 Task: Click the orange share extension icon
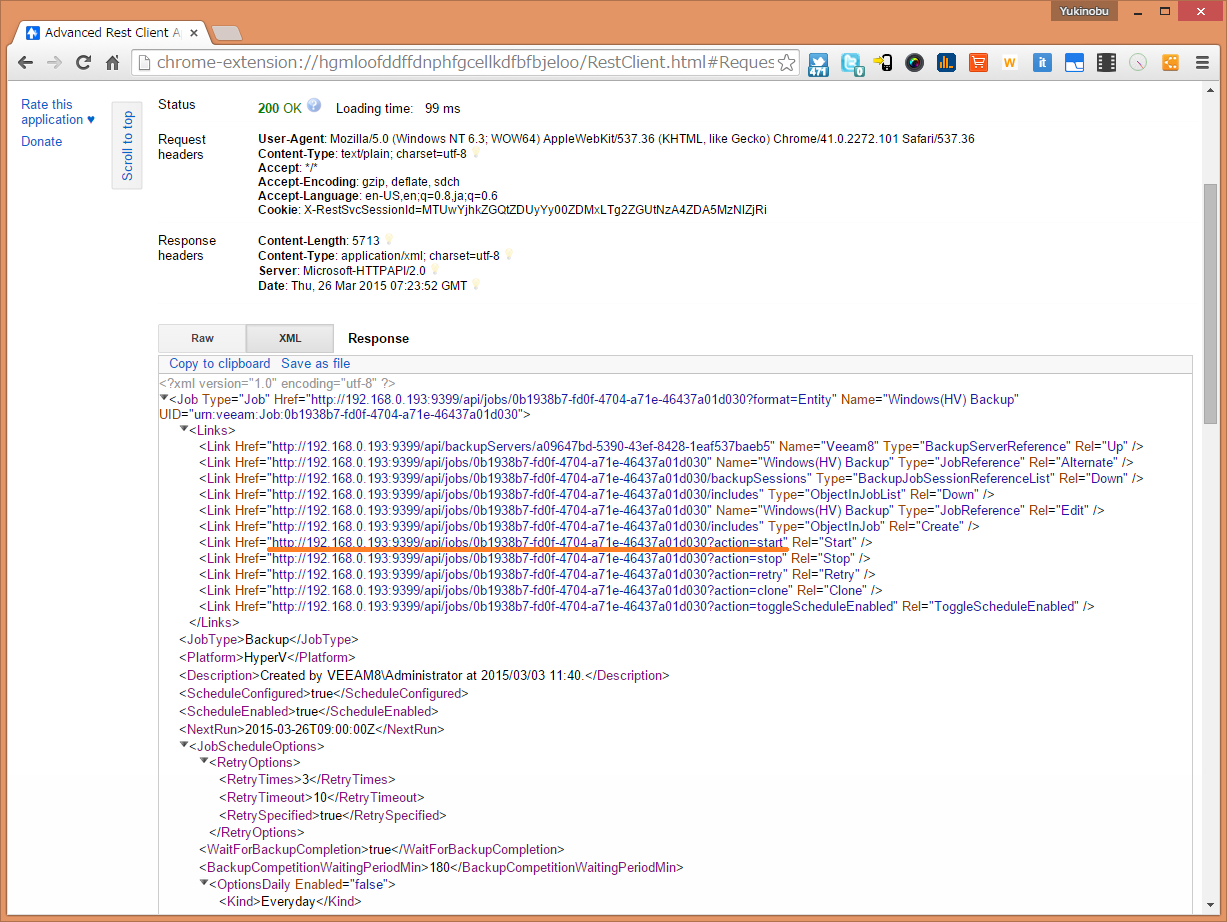click(1170, 63)
